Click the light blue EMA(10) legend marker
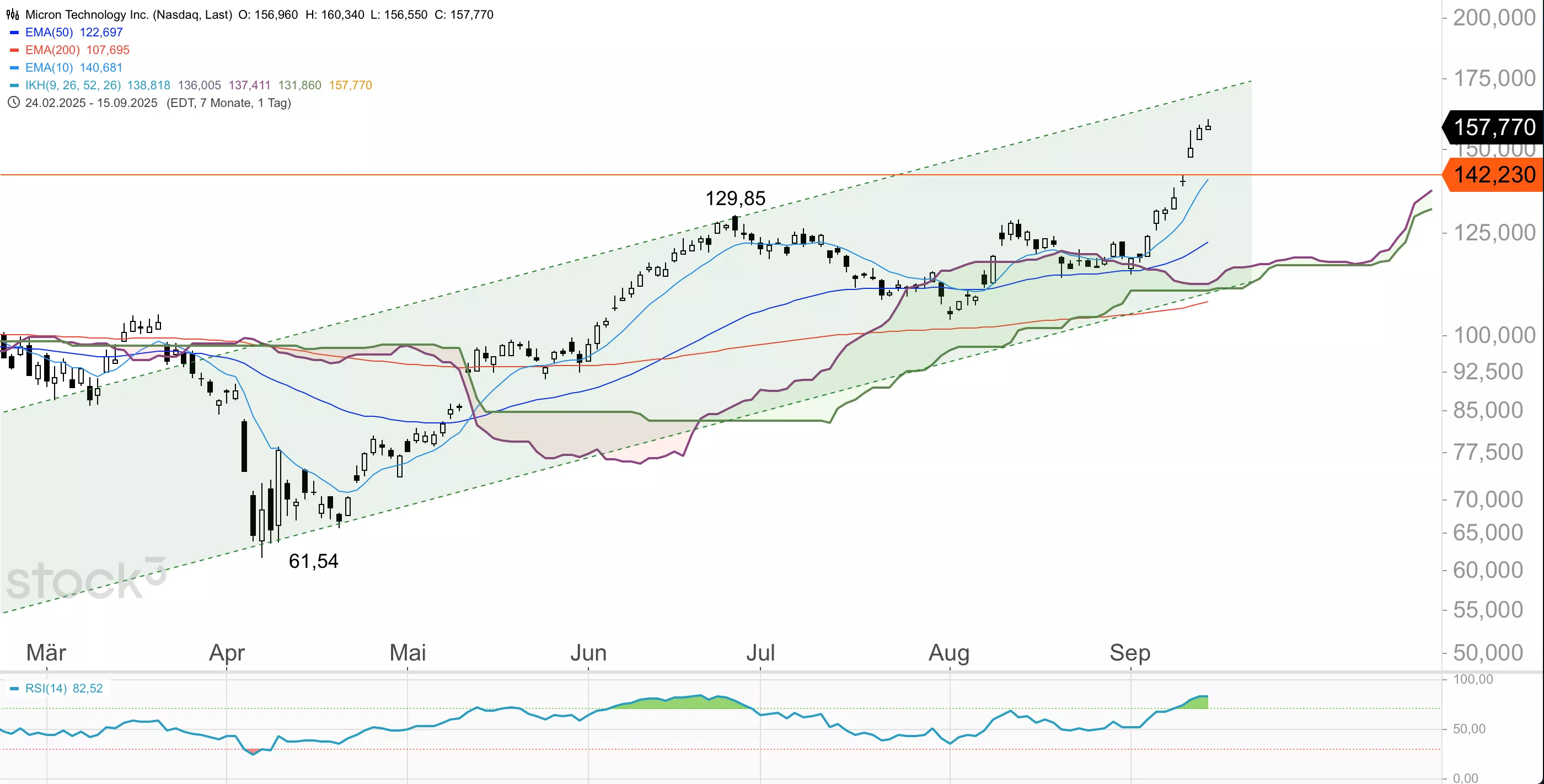This screenshot has height=784, width=1544. 14,68
